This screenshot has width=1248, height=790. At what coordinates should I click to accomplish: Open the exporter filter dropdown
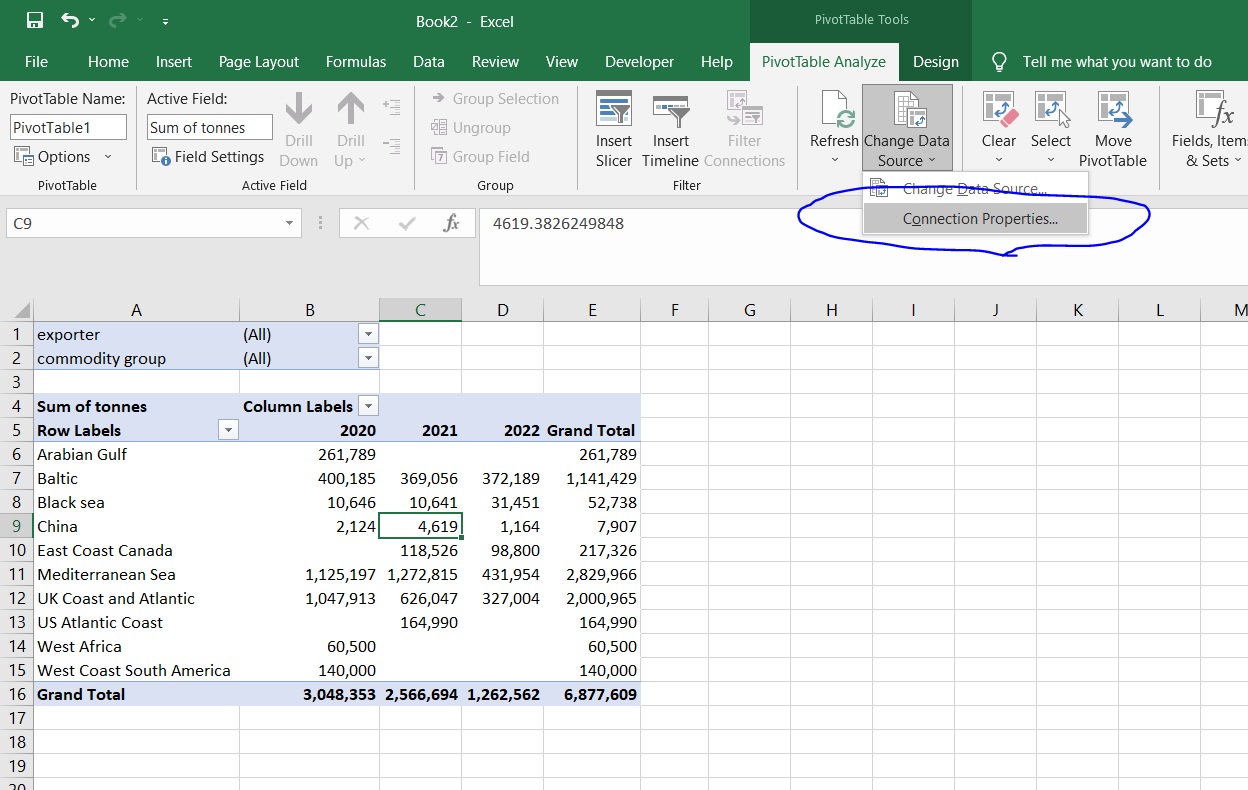pyautogui.click(x=369, y=335)
